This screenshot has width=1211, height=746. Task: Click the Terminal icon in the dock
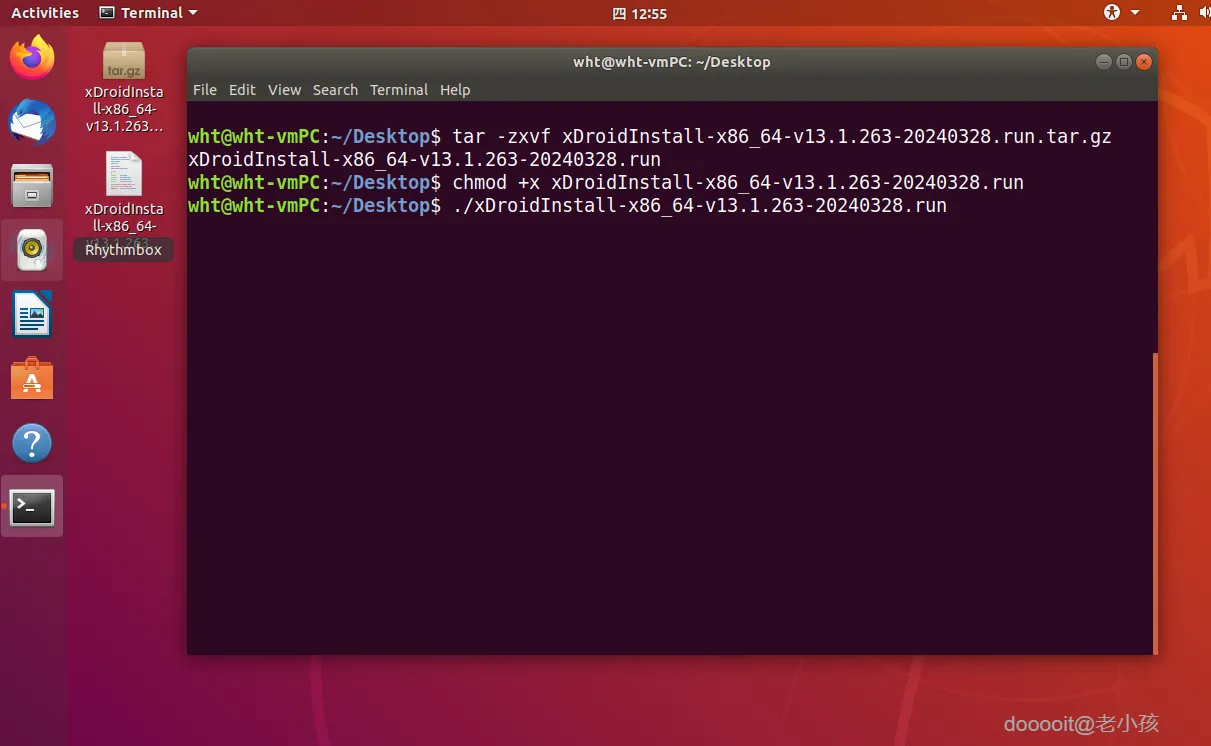coord(32,508)
